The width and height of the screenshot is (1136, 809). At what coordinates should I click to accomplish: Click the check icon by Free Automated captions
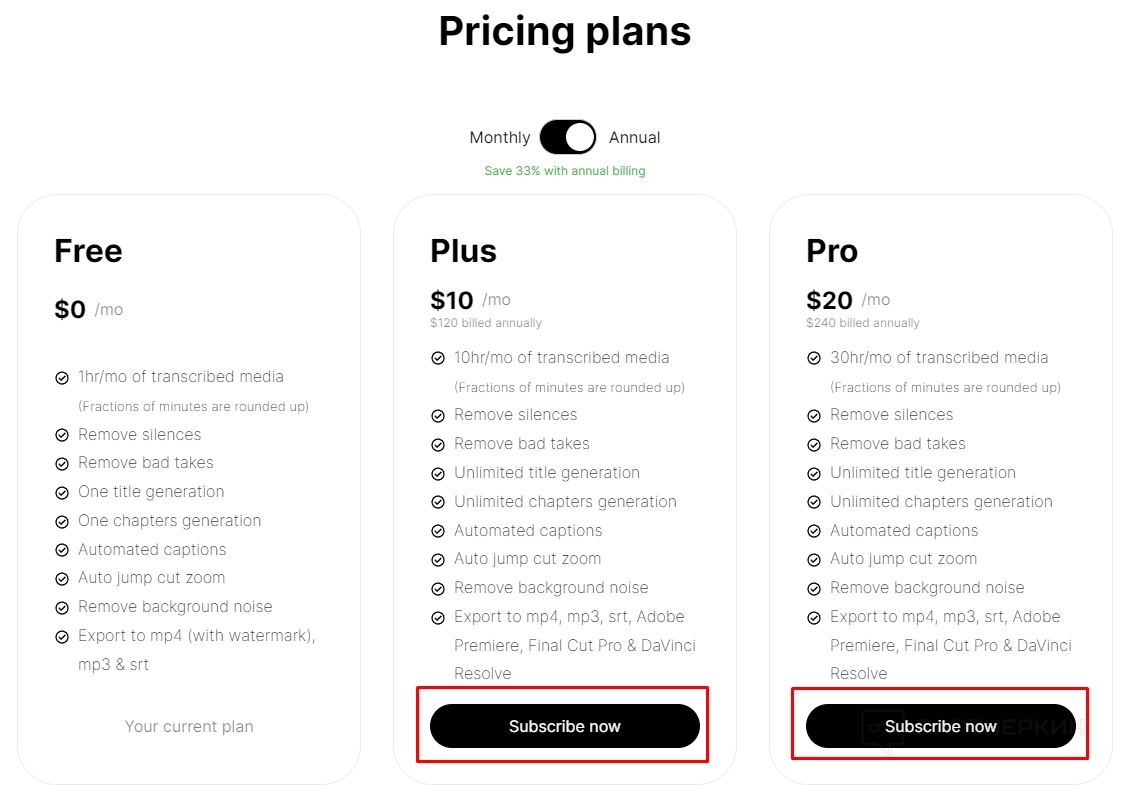pyautogui.click(x=62, y=551)
